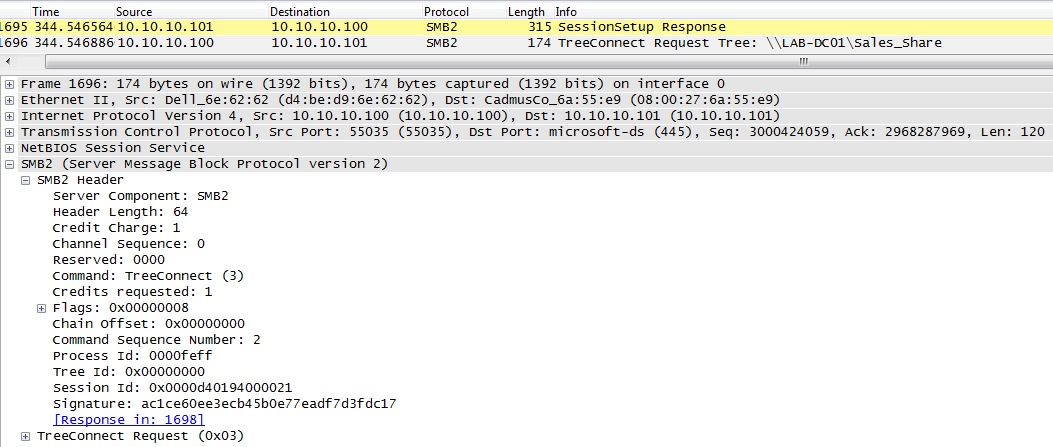
Task: Collapse the SMB2 Header subtree
Action: pyautogui.click(x=26, y=180)
